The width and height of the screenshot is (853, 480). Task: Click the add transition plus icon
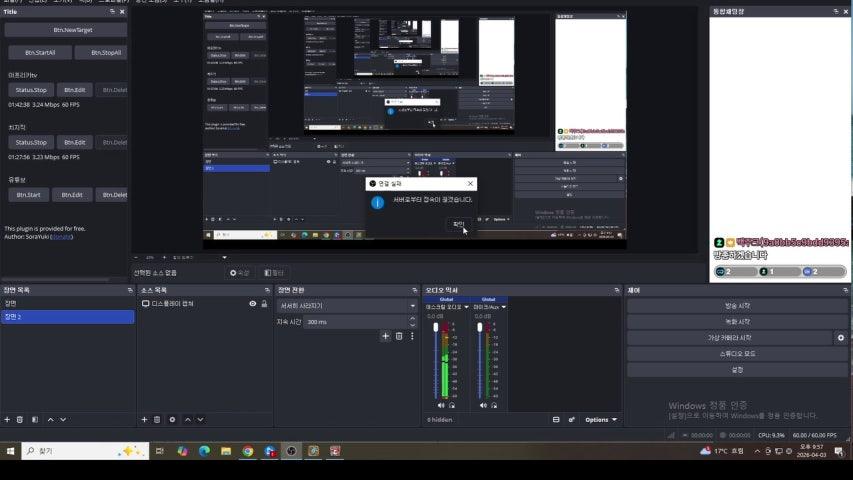[x=385, y=336]
